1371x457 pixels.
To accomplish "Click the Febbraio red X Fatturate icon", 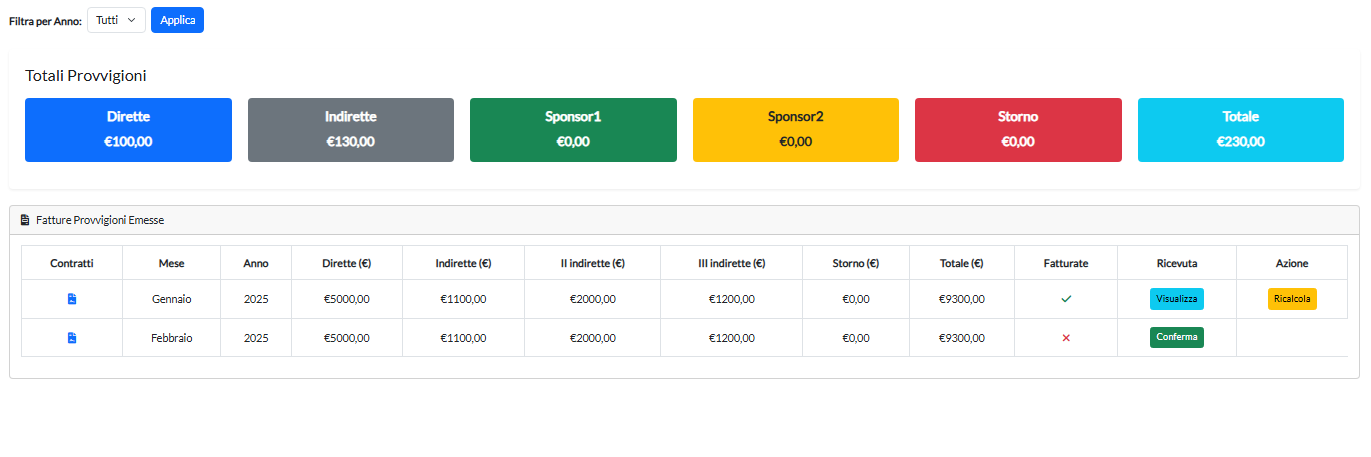I will pos(1066,338).
